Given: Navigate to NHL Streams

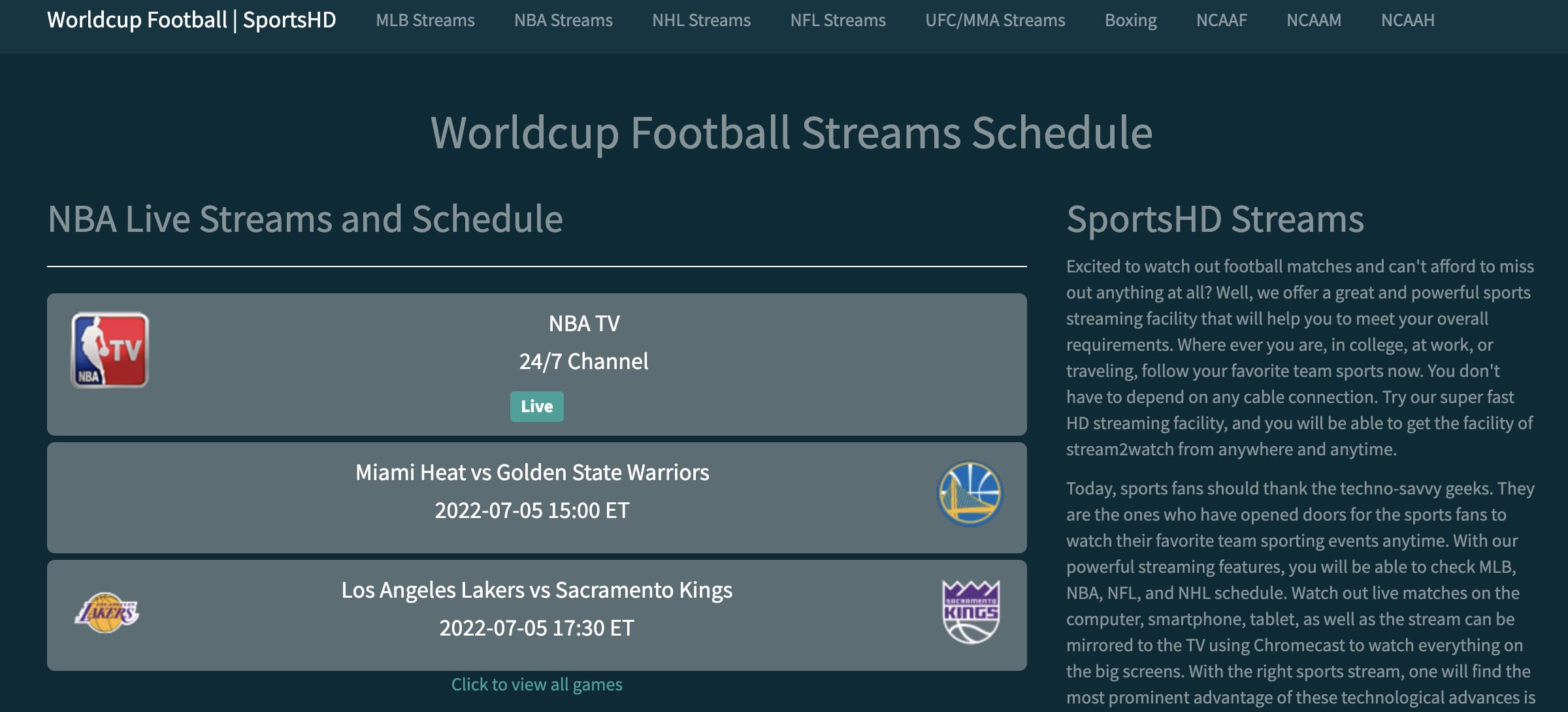Looking at the screenshot, I should (x=700, y=20).
